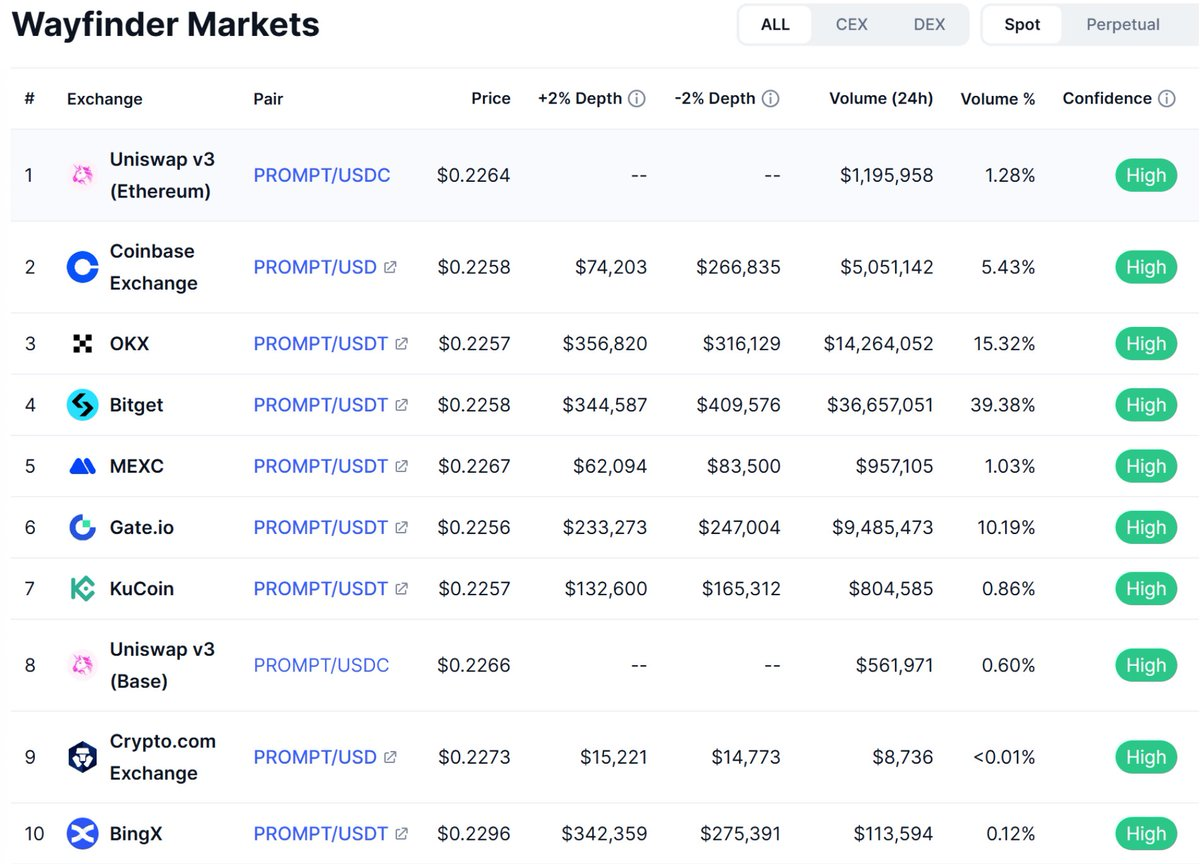Switch to the Perpetual markets tab
Image resolution: width=1200 pixels, height=864 pixels.
[1123, 25]
